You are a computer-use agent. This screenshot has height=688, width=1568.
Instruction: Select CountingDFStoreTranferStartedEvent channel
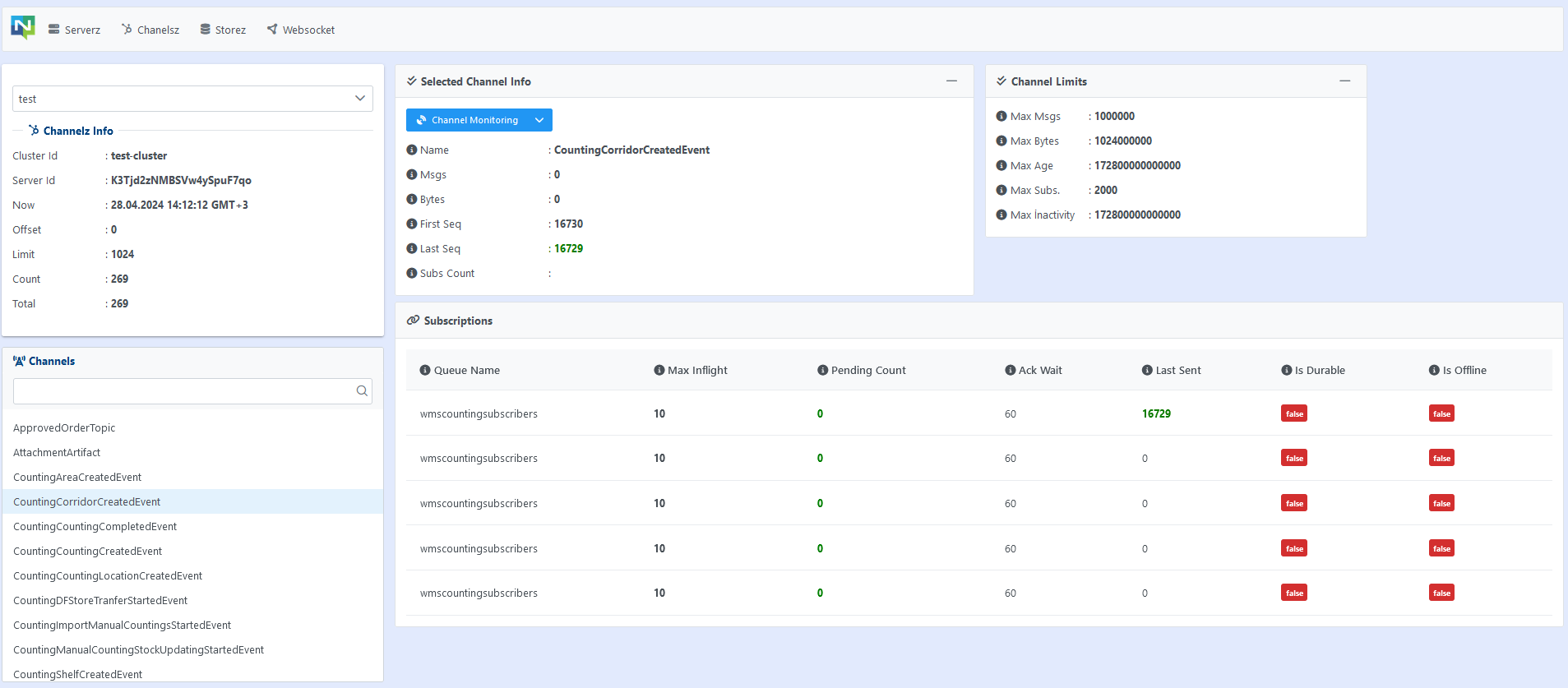192,600
